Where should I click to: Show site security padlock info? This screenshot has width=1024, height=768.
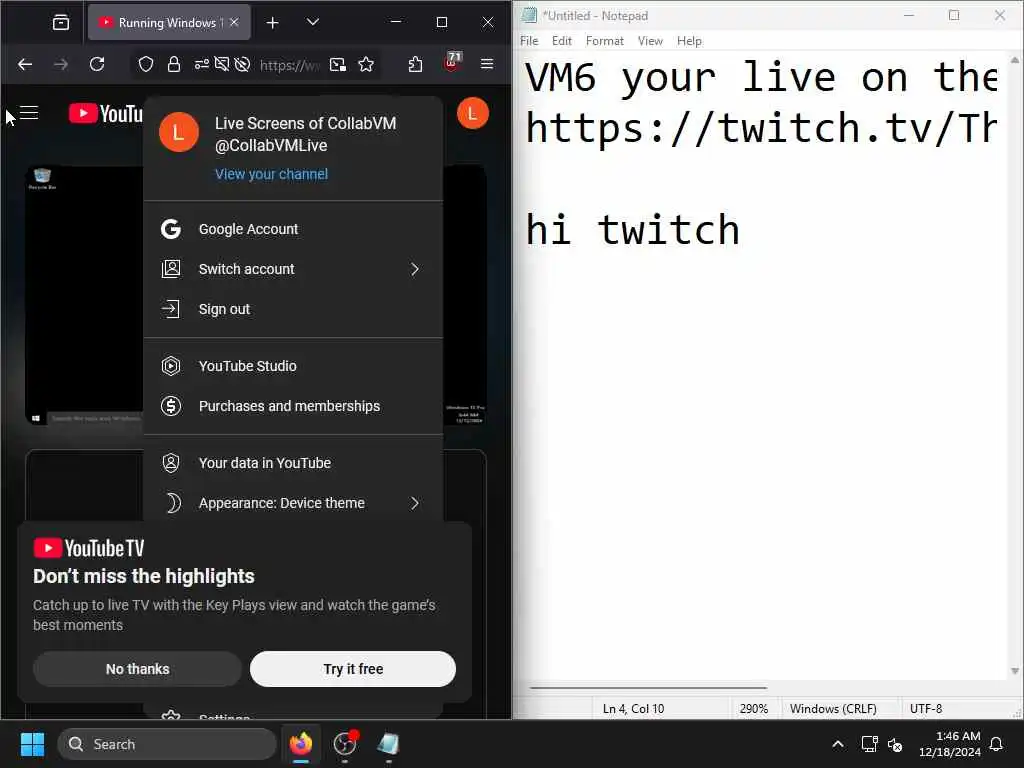[174, 64]
